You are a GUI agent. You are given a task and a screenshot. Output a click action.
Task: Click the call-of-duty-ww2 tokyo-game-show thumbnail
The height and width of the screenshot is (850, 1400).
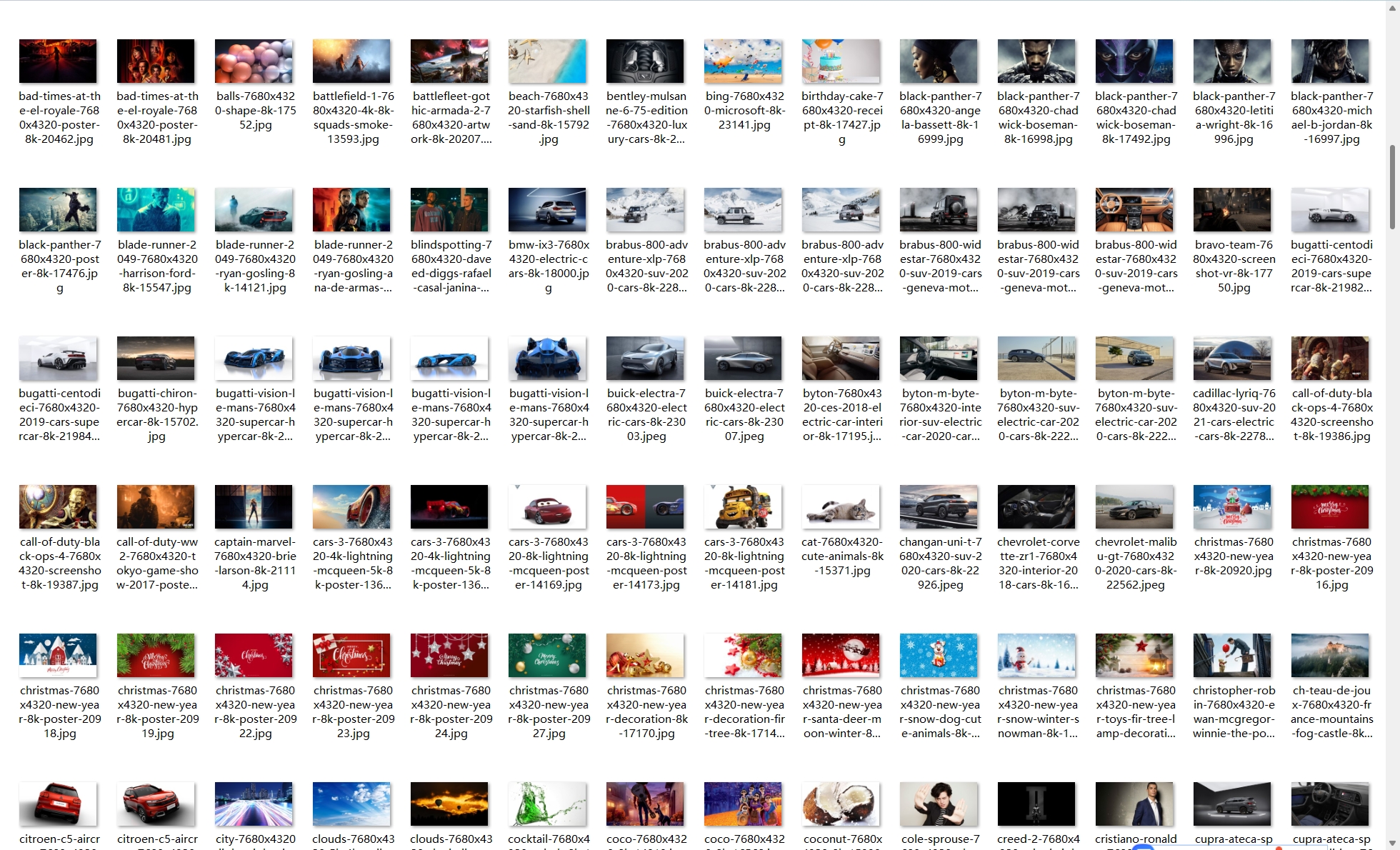(156, 507)
